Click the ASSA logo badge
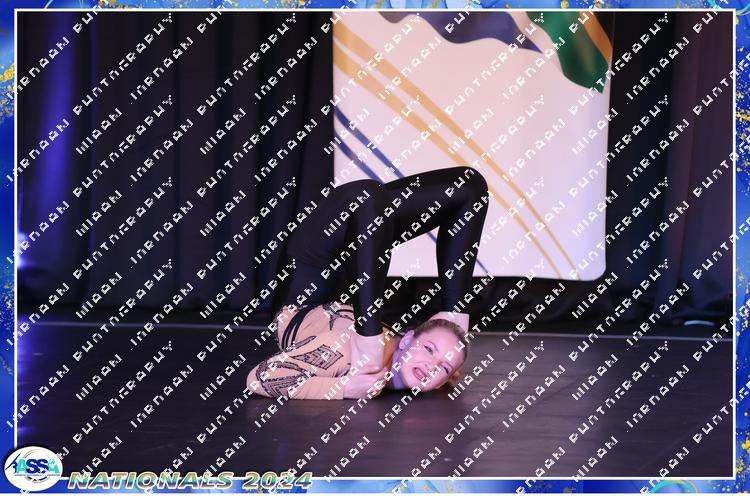This screenshot has width=750, height=500. tap(33, 468)
